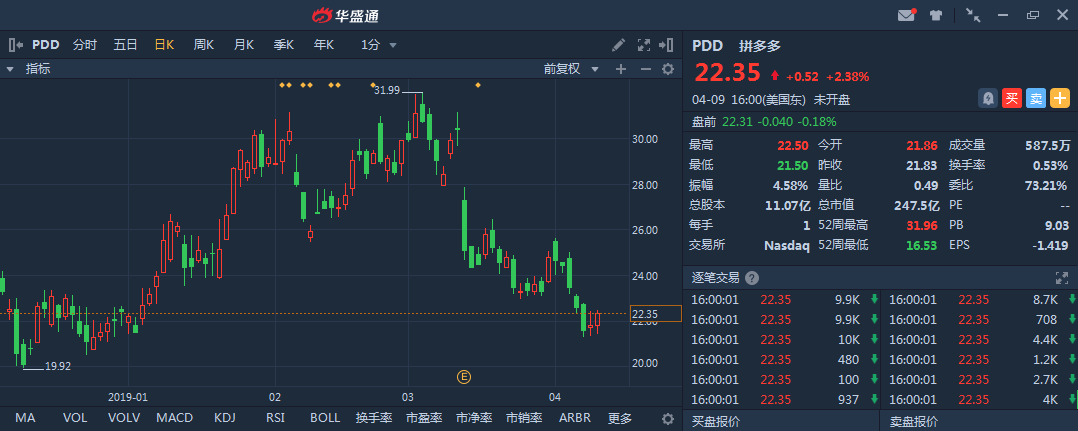
Task: Click the red 买 buy button
Action: 1012,98
